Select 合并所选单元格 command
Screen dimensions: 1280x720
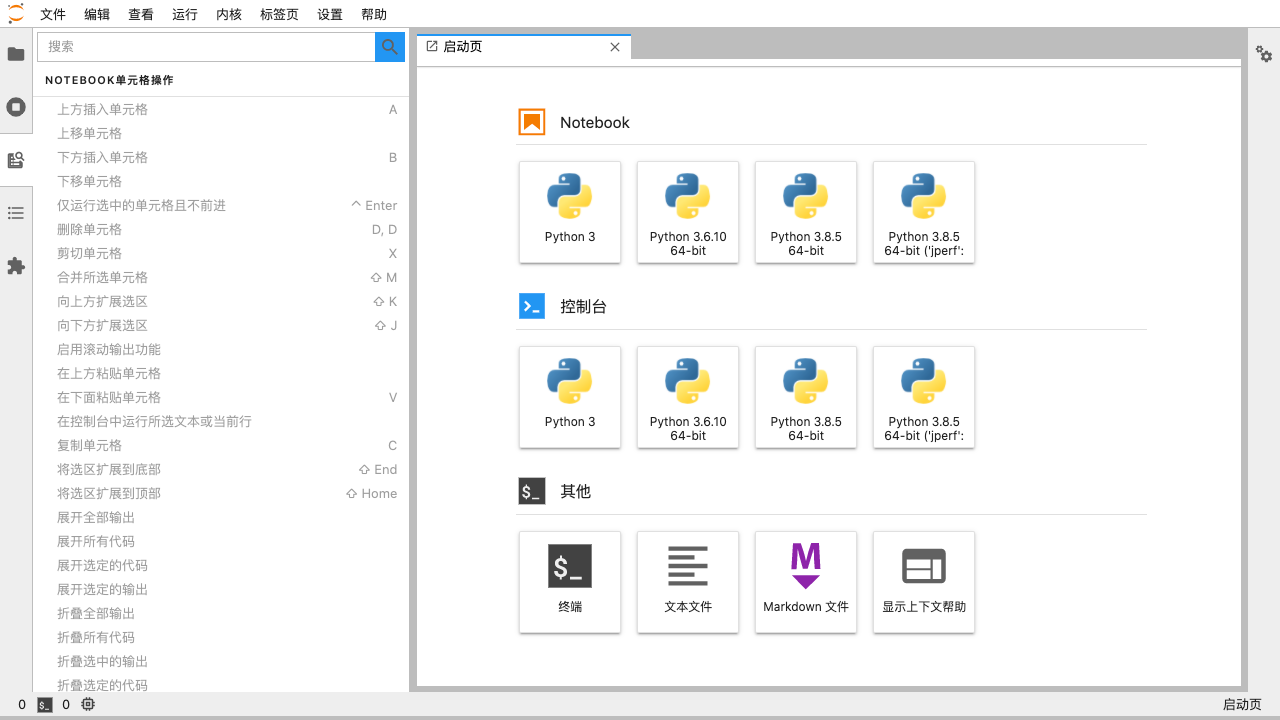coord(200,277)
